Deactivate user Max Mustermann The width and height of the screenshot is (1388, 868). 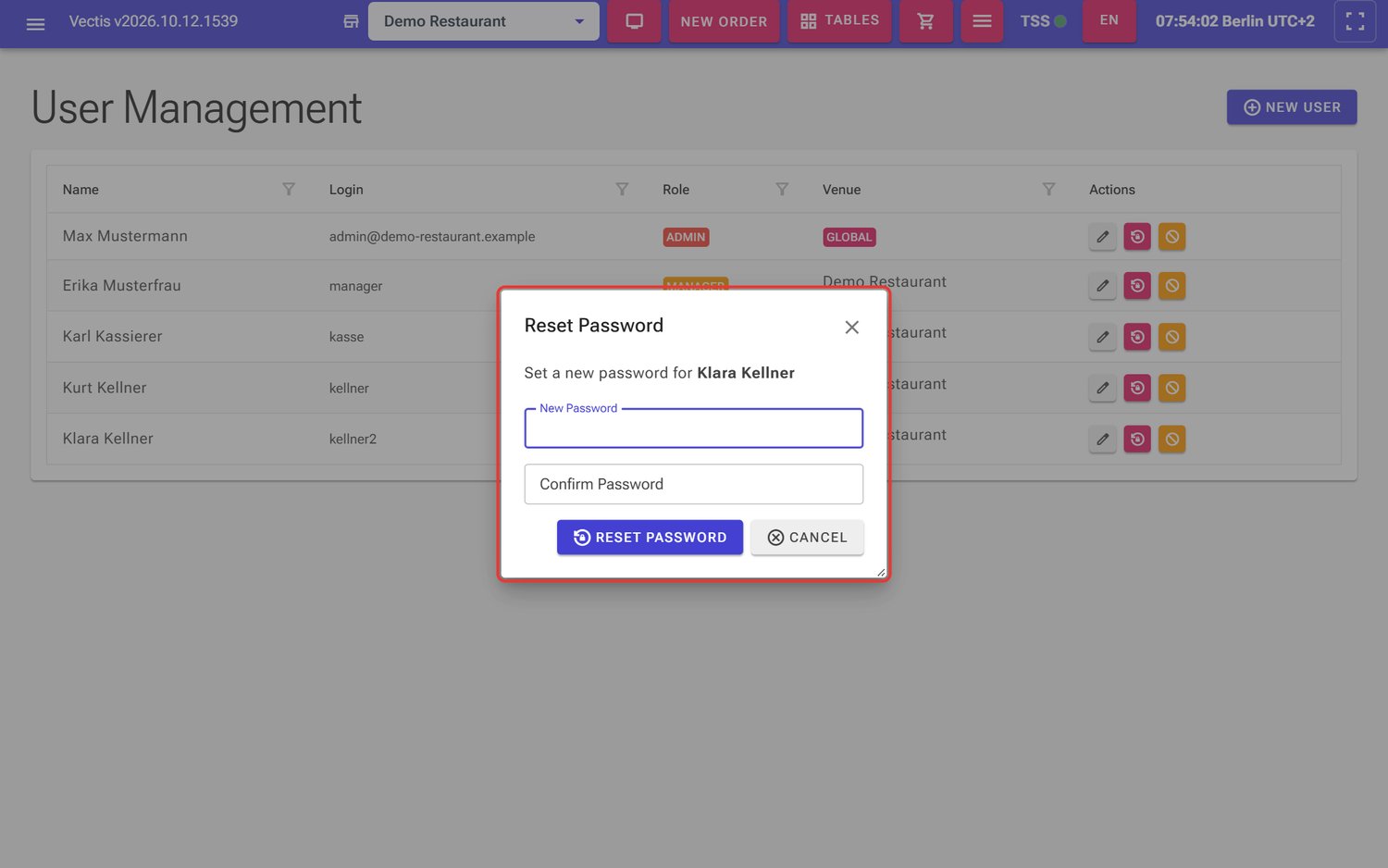[x=1171, y=237]
